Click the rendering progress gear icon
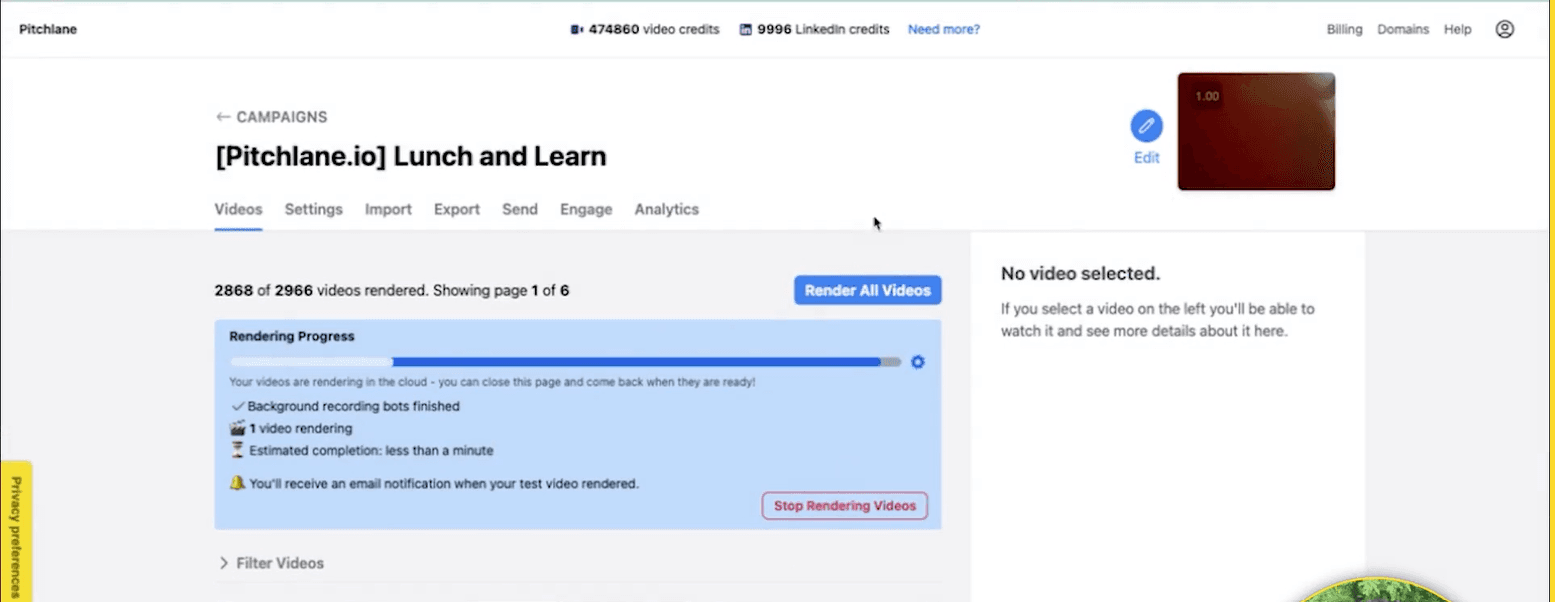This screenshot has width=1555, height=602. pyautogui.click(x=918, y=362)
